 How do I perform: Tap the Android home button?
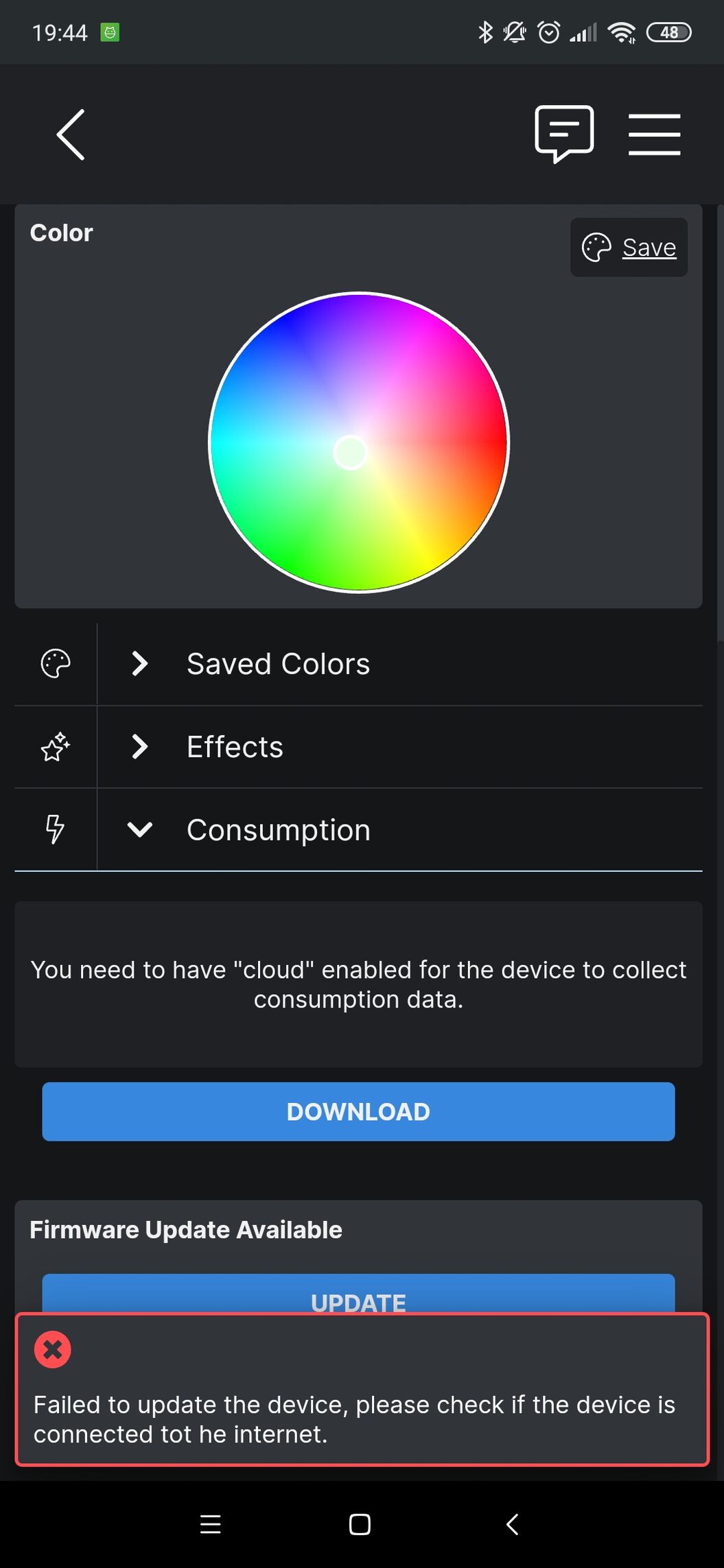[x=360, y=1524]
